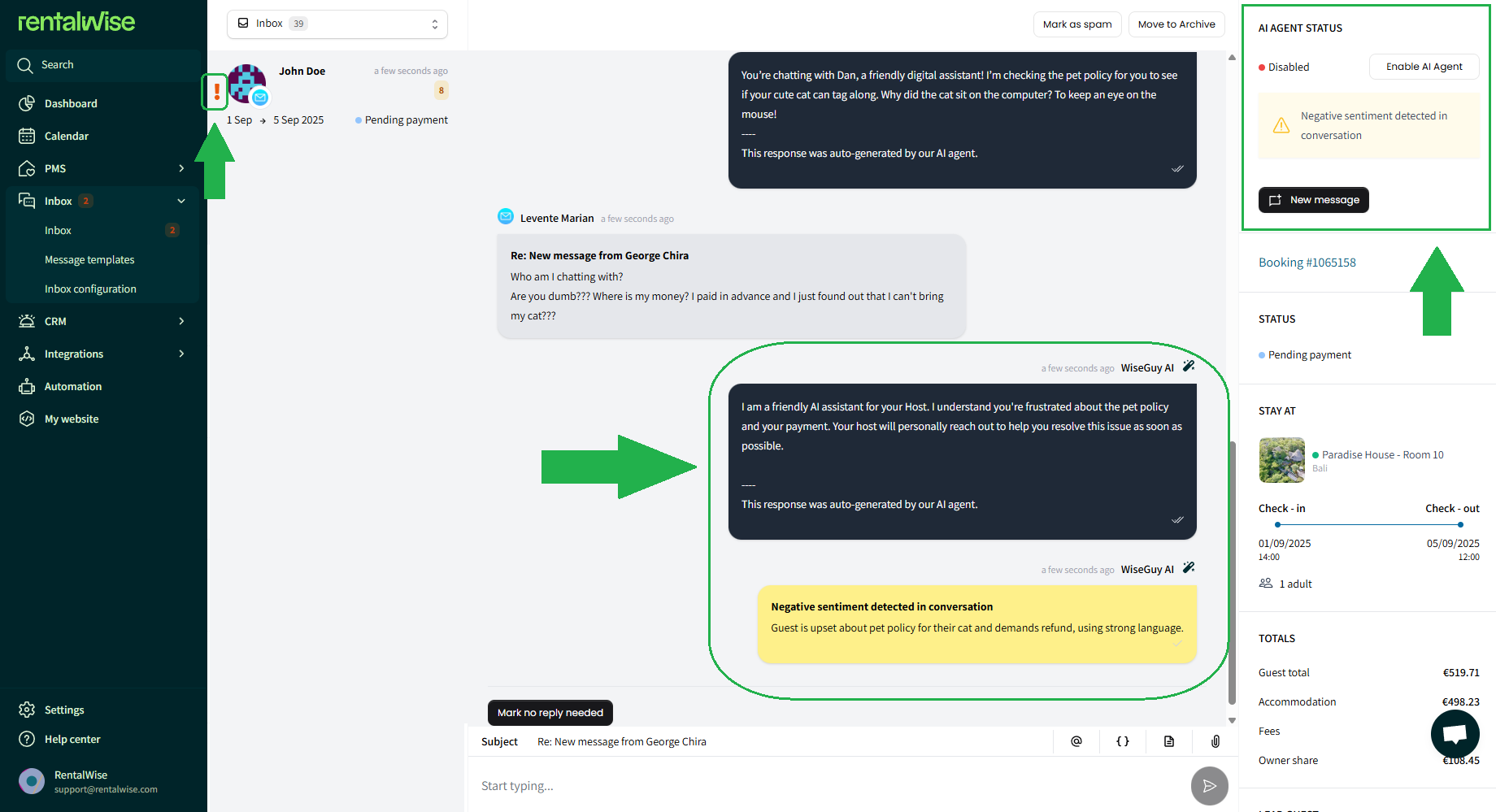Screen dimensions: 1496x812
Task: Open Booking #1065158 link
Action: click(1307, 263)
